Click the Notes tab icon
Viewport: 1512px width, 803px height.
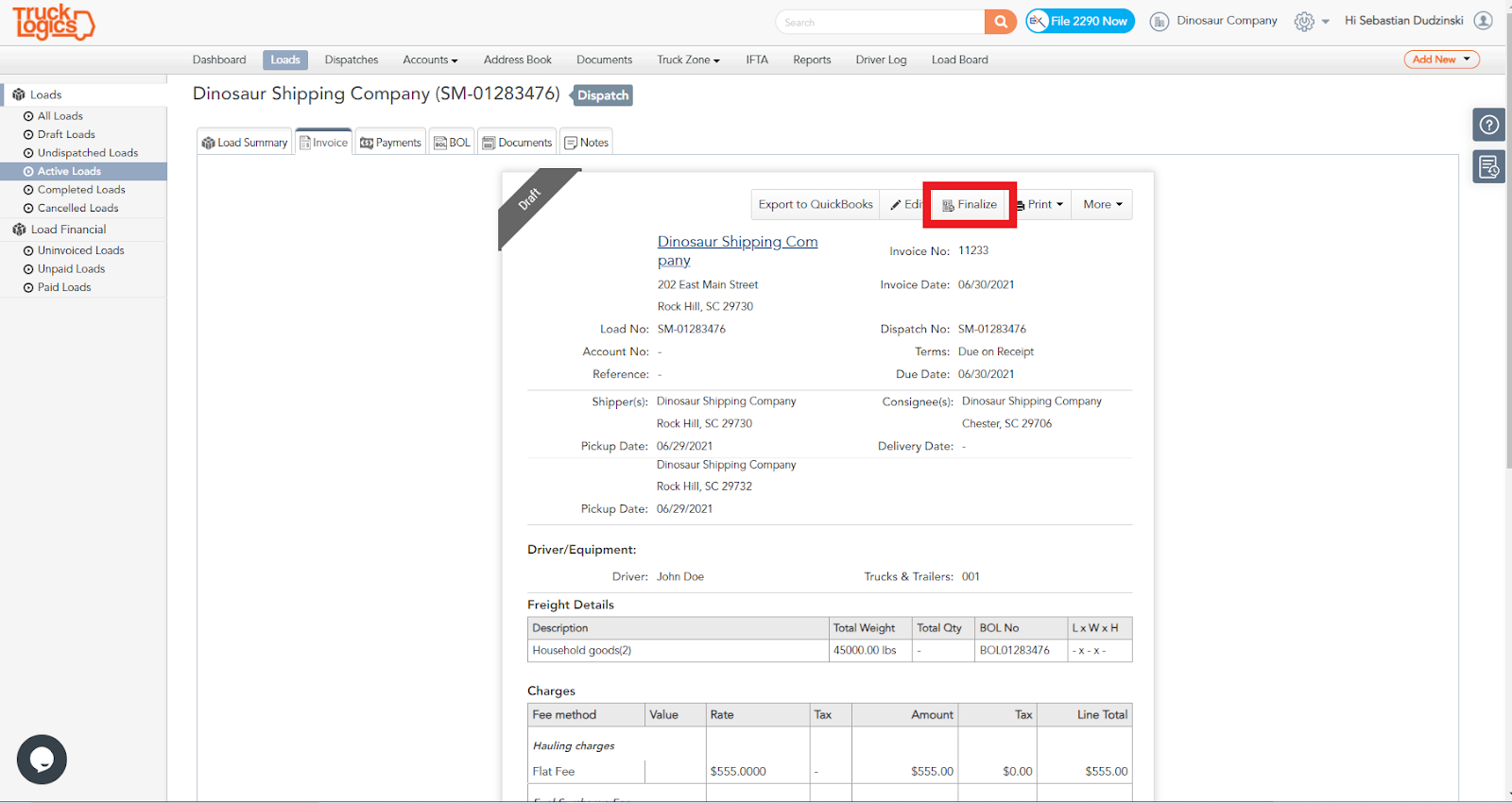point(571,143)
